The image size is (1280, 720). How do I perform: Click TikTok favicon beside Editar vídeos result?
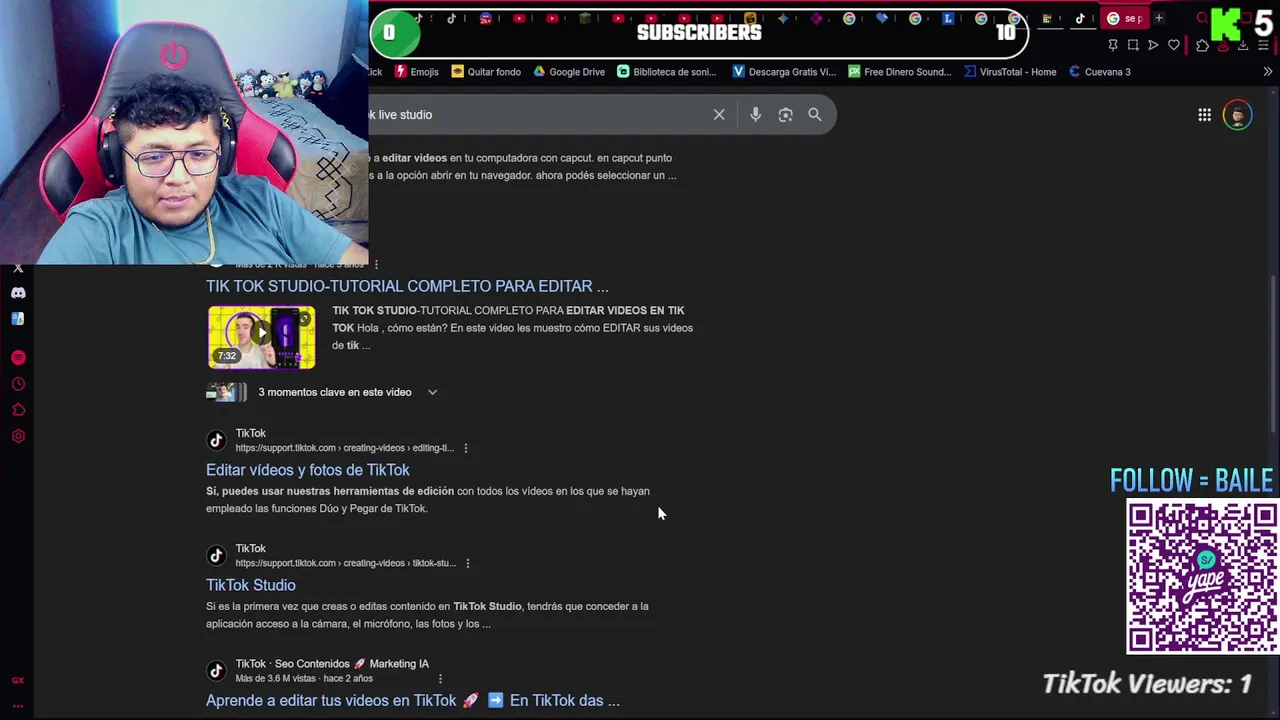216,440
